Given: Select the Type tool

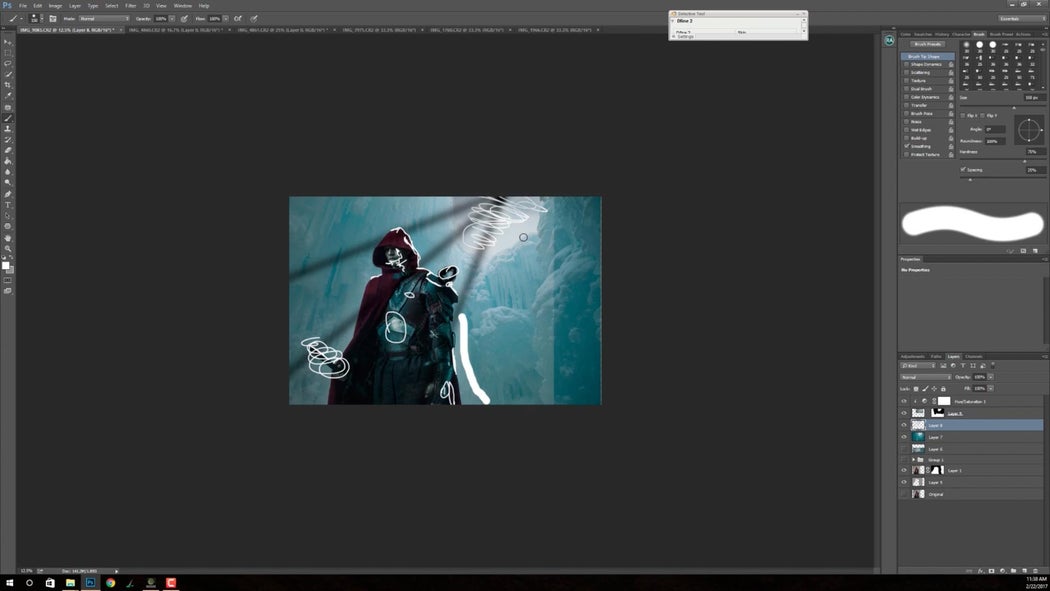Looking at the screenshot, I should (6, 202).
